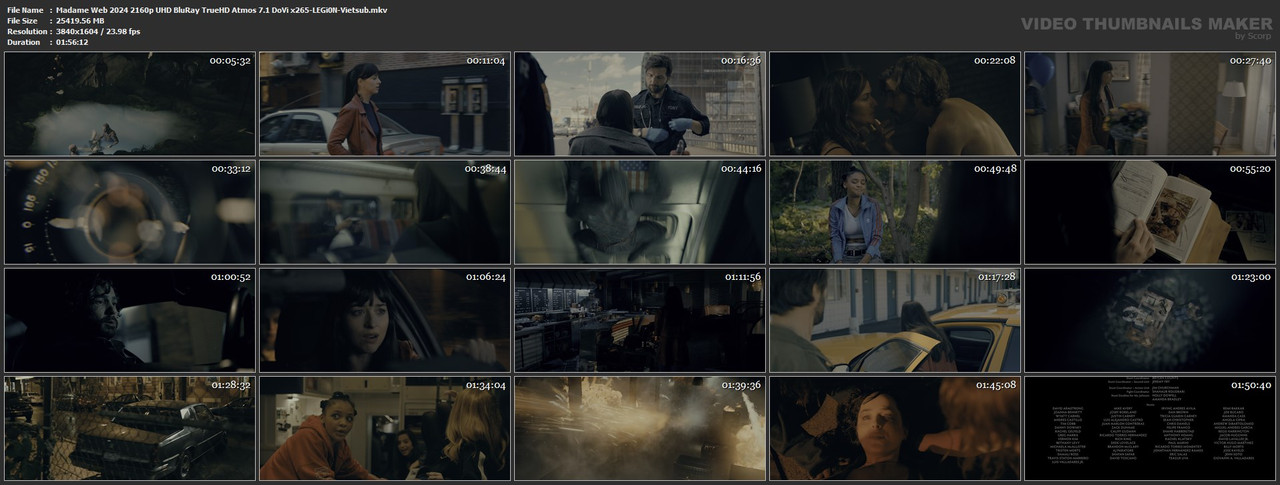Select the thumbnail at timestamp 01:17:28
This screenshot has width=1280, height=485.
(895, 320)
